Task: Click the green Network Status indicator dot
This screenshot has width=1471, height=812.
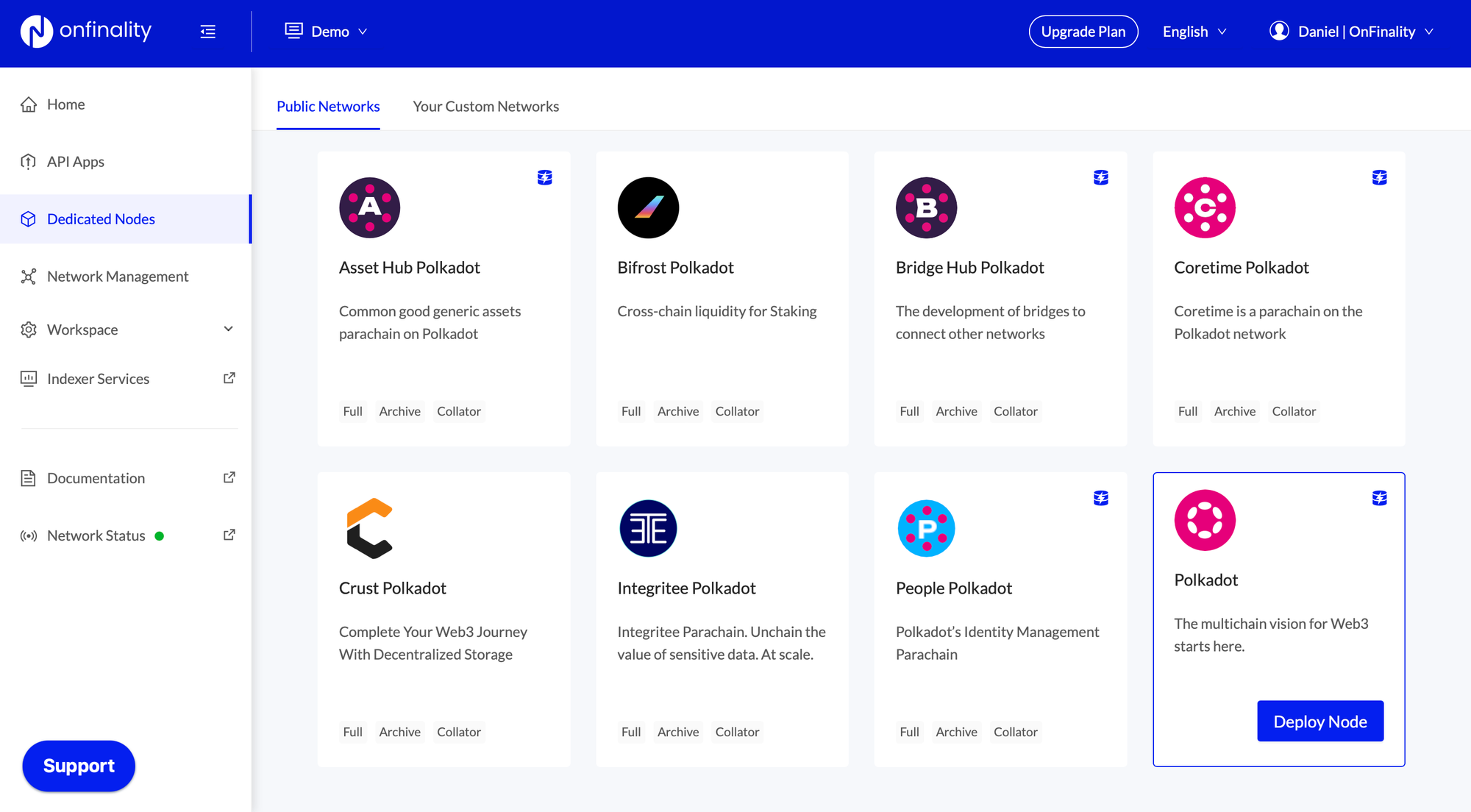Action: 160,535
